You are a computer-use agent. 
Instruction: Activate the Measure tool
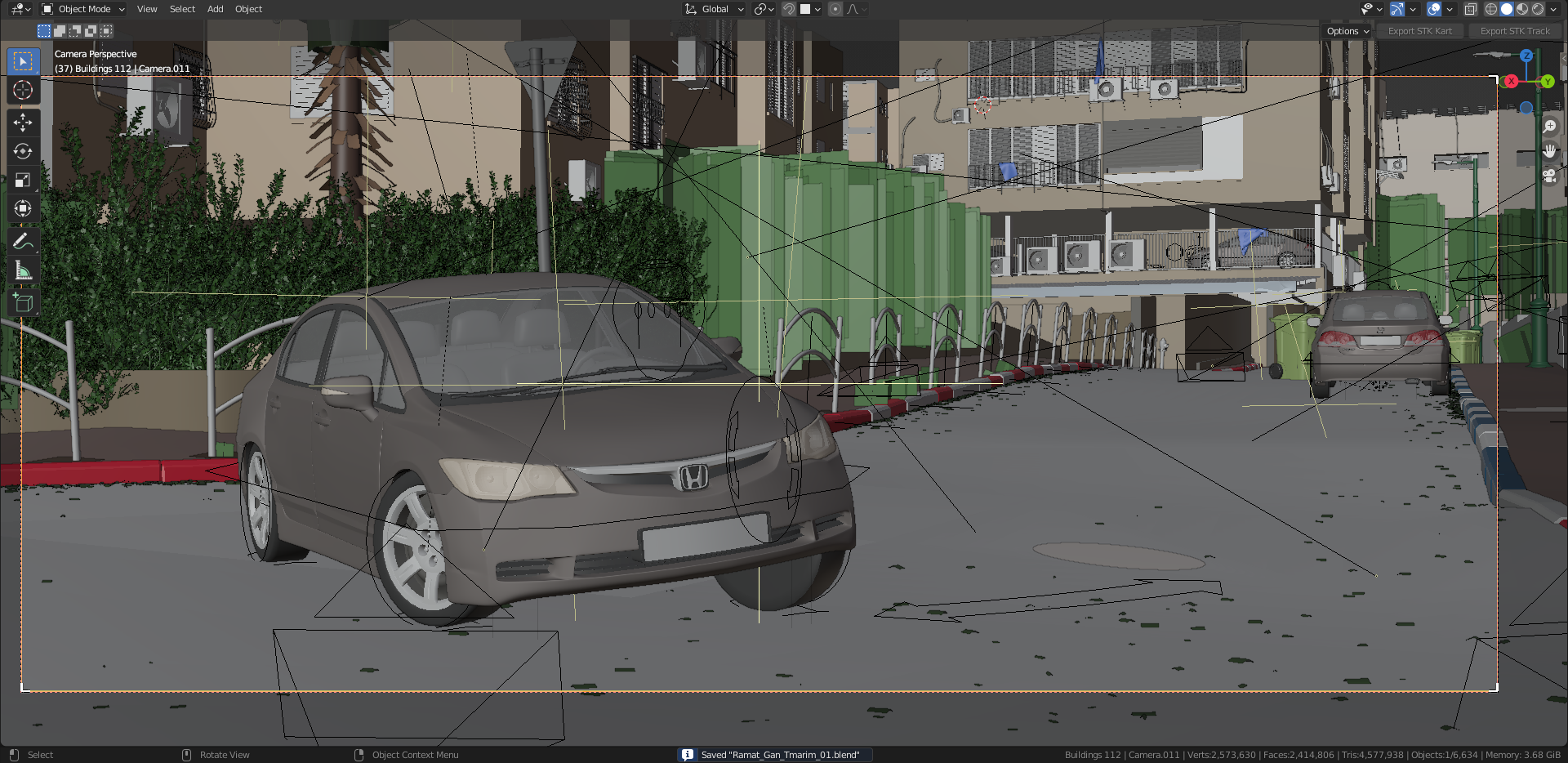23,271
